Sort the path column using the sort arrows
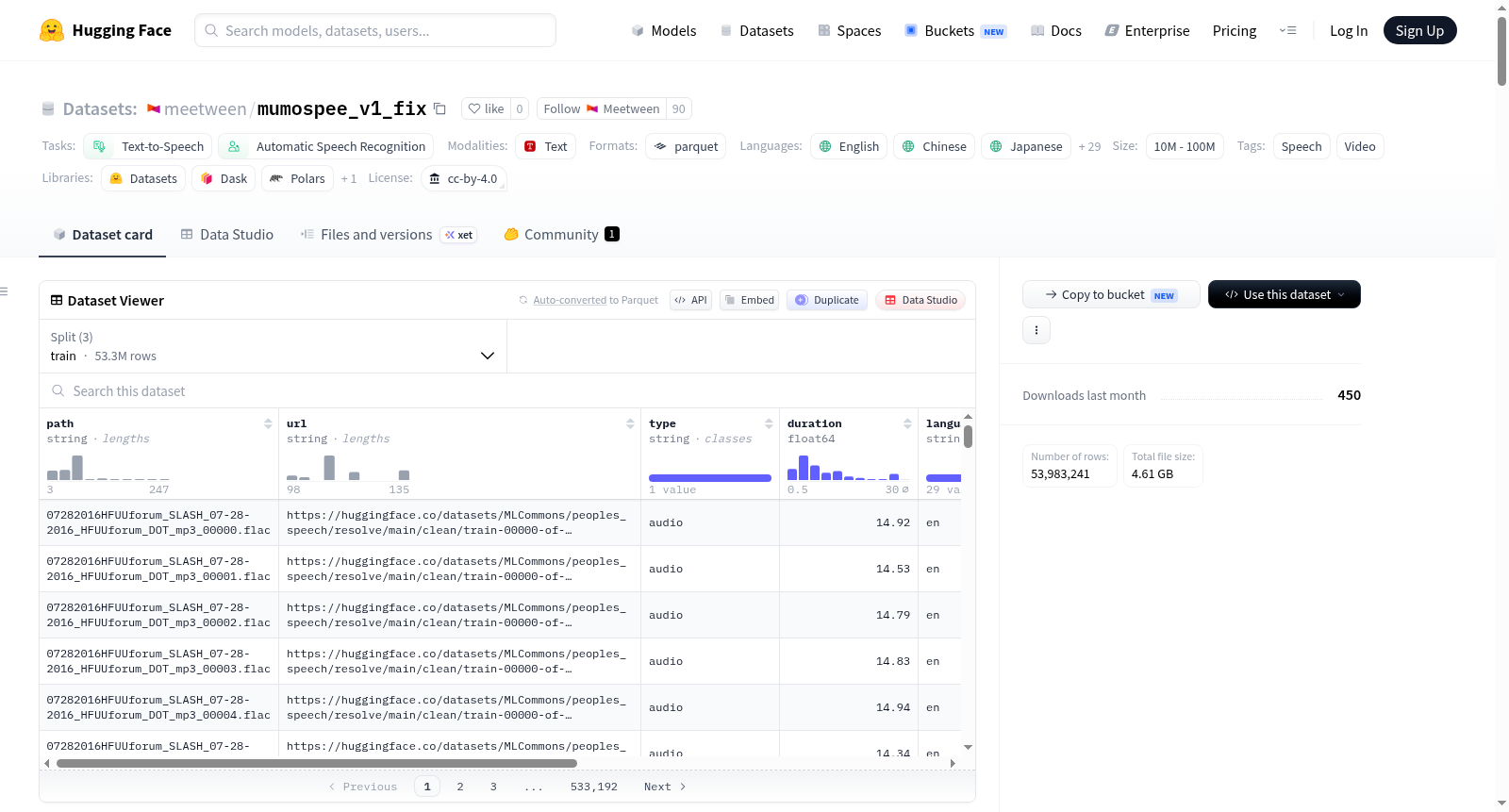1509x812 pixels. [x=268, y=423]
